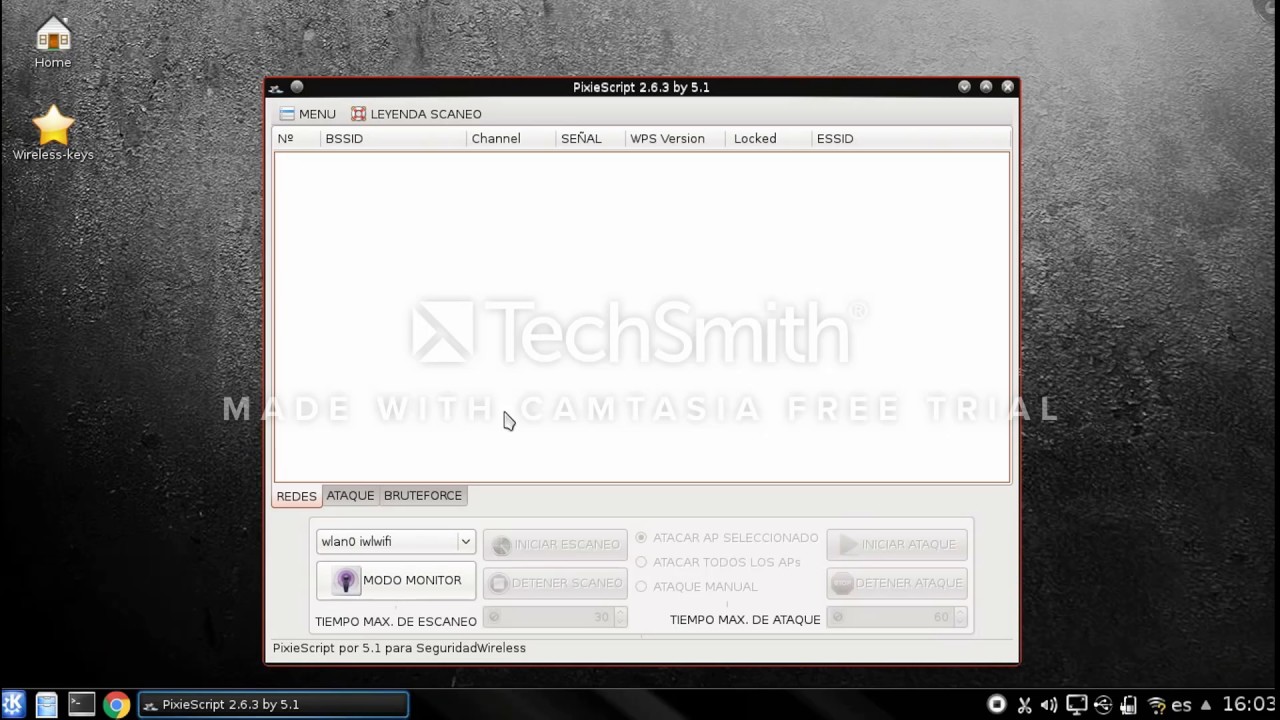1280x720 pixels.
Task: Click the recording stop icon in the tray
Action: coord(997,705)
